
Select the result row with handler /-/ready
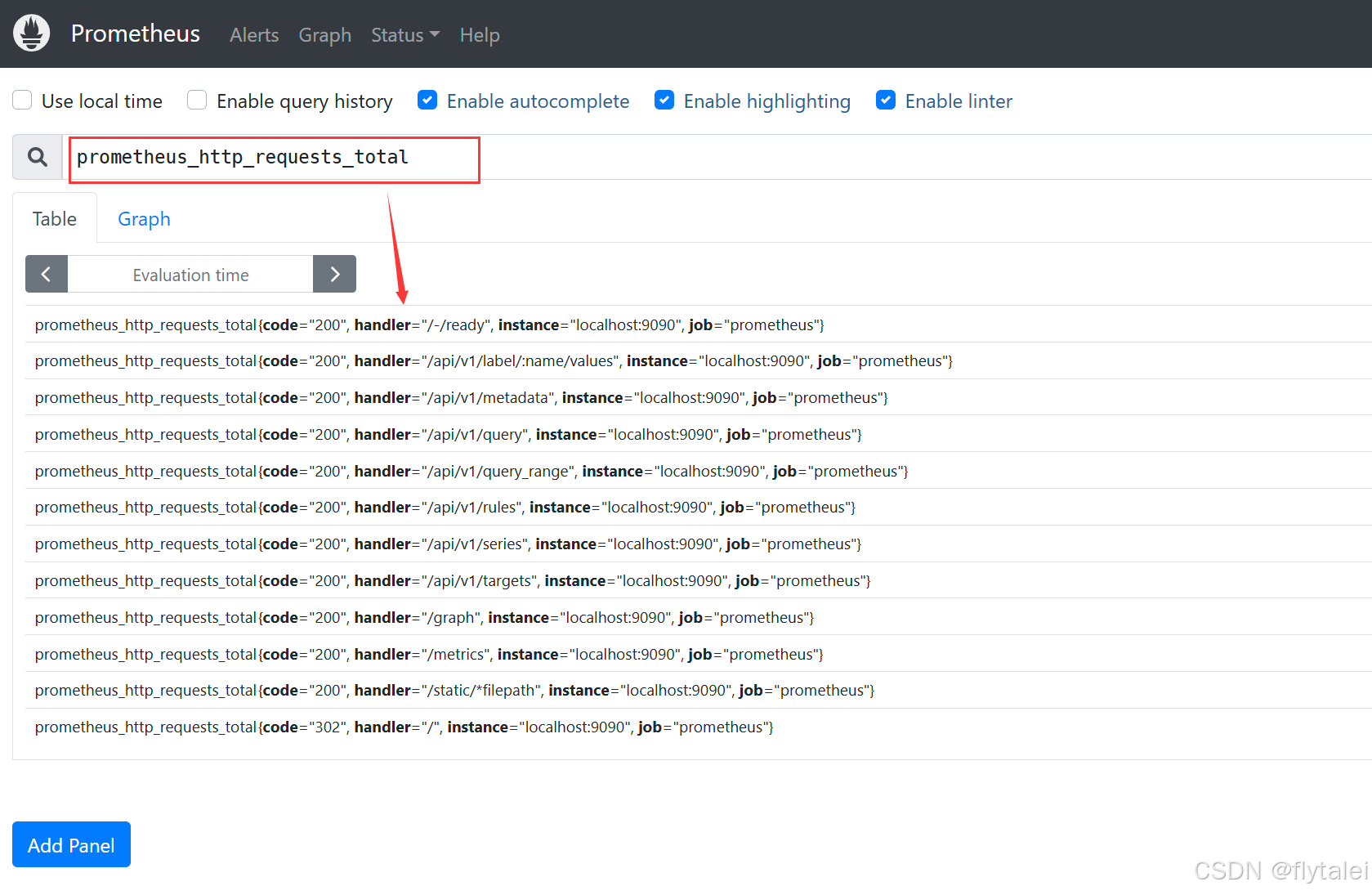699,324
